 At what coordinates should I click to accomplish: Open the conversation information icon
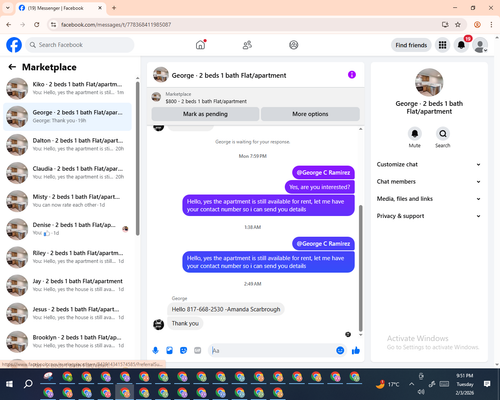tap(352, 75)
